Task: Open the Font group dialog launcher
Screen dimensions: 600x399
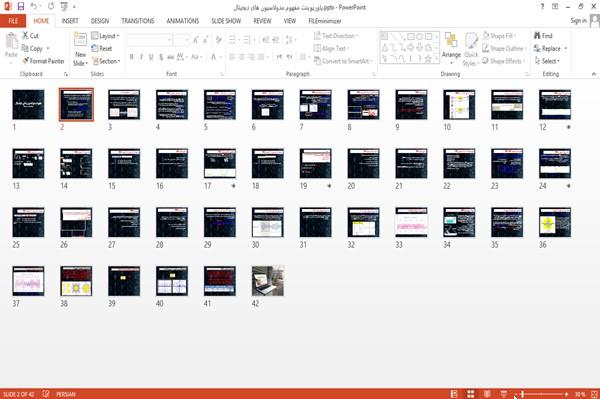Action: tap(222, 74)
